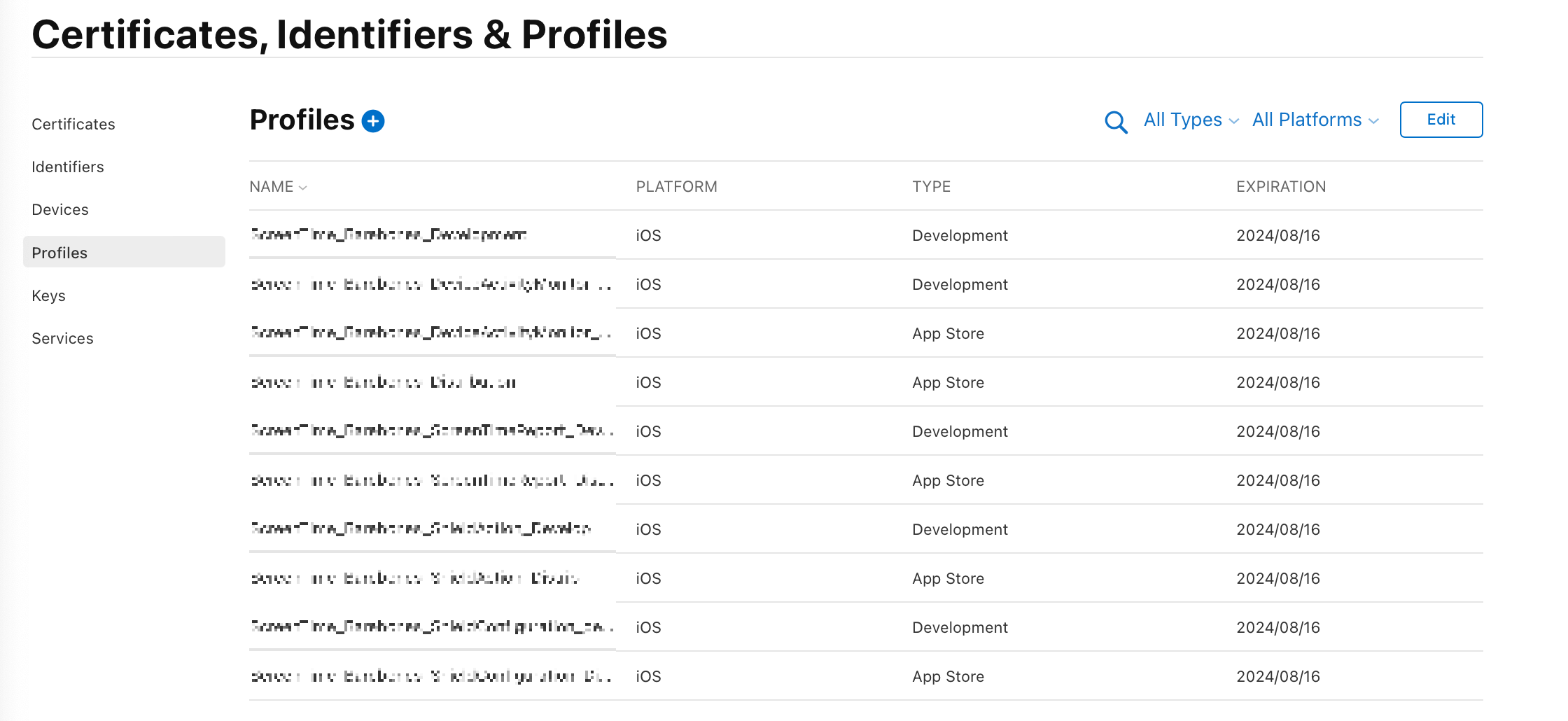Open the Identifiers section in the sidebar
This screenshot has height=721, width=1568.
[x=68, y=167]
